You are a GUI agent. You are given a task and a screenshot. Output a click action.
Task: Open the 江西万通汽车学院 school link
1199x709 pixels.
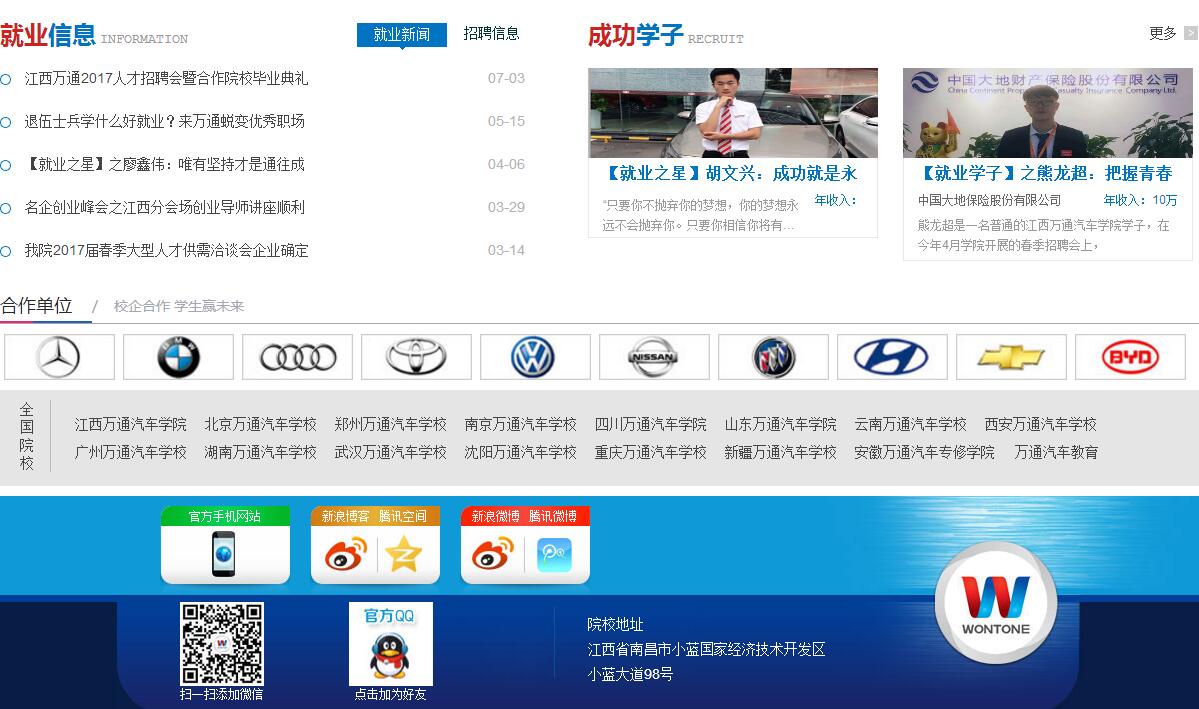click(x=131, y=424)
